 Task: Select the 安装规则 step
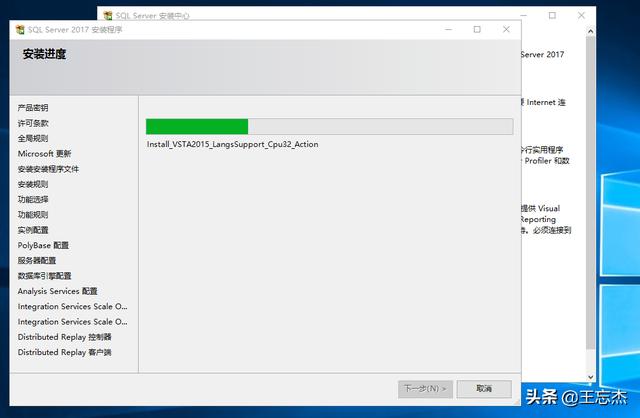[x=33, y=184]
